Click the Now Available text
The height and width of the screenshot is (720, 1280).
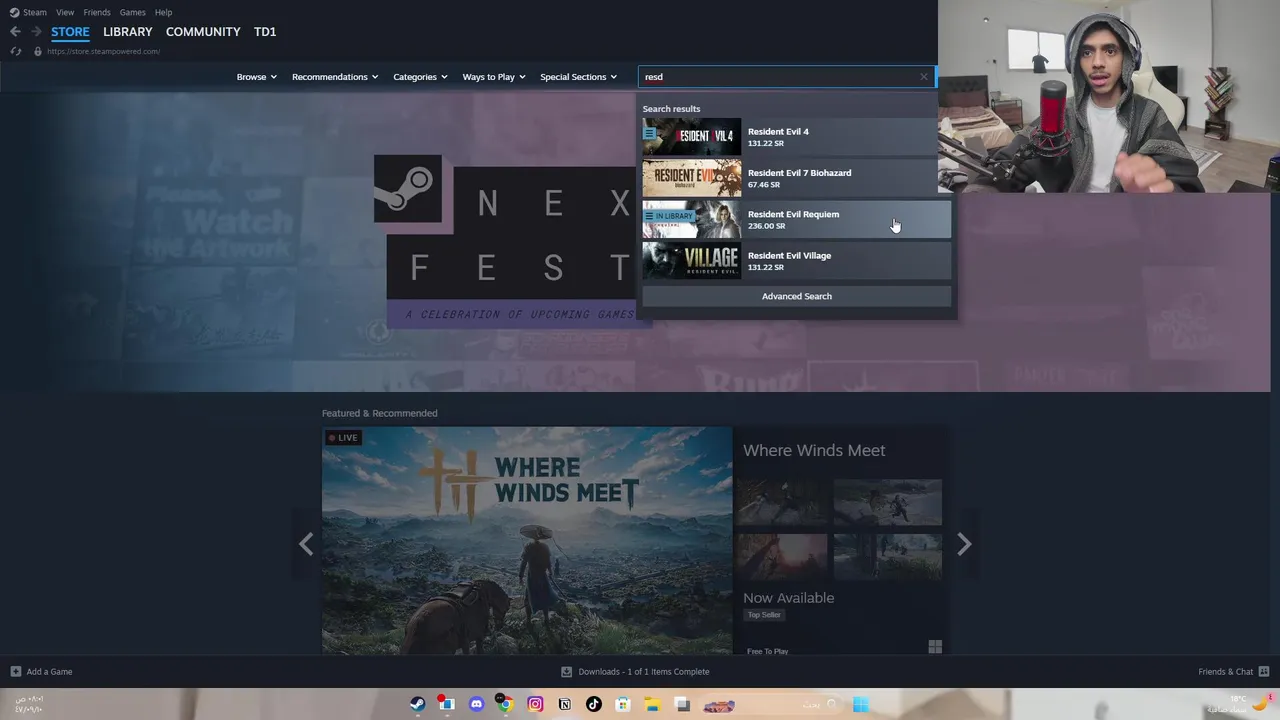[x=788, y=598]
